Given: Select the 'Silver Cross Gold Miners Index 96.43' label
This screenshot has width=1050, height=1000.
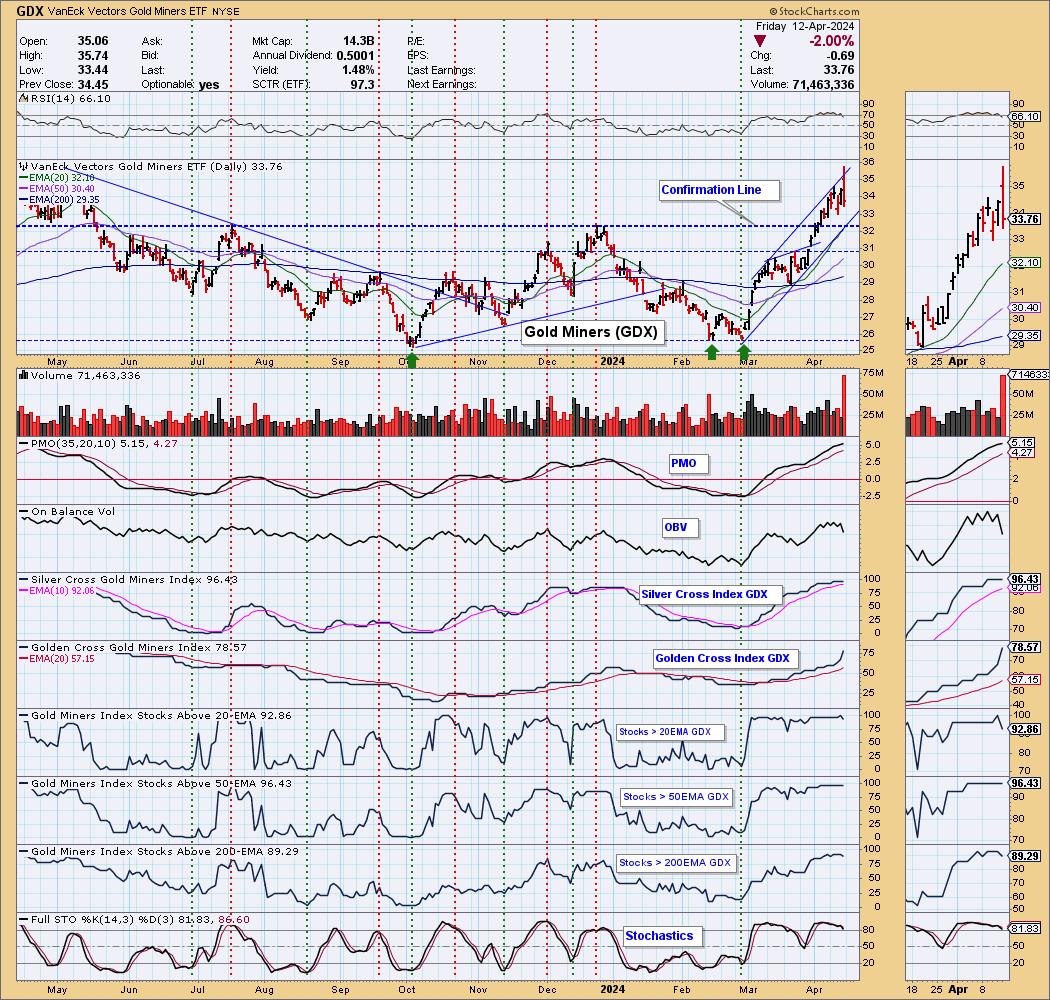Looking at the screenshot, I should point(127,579).
